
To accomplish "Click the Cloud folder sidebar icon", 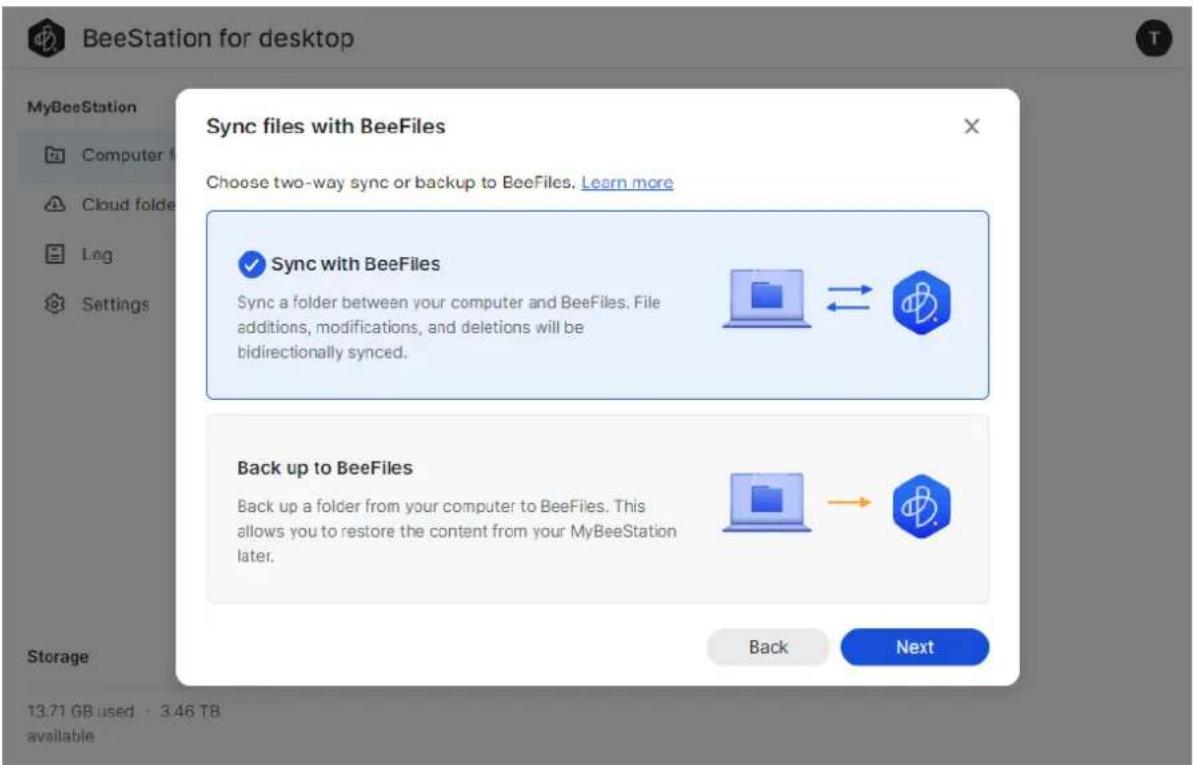I will pyautogui.click(x=55, y=204).
